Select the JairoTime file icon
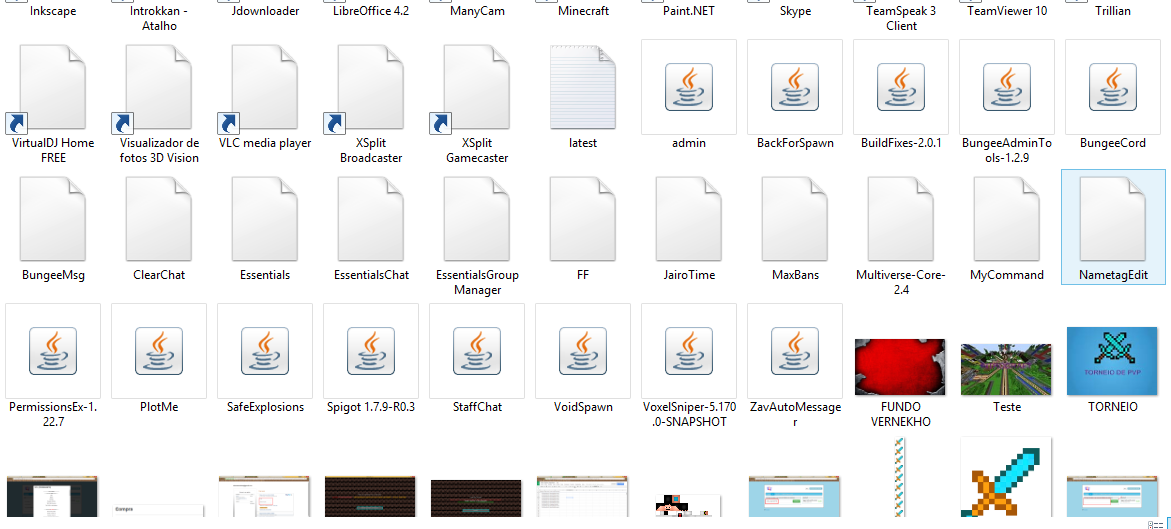The width and height of the screenshot is (1171, 529). tap(689, 219)
